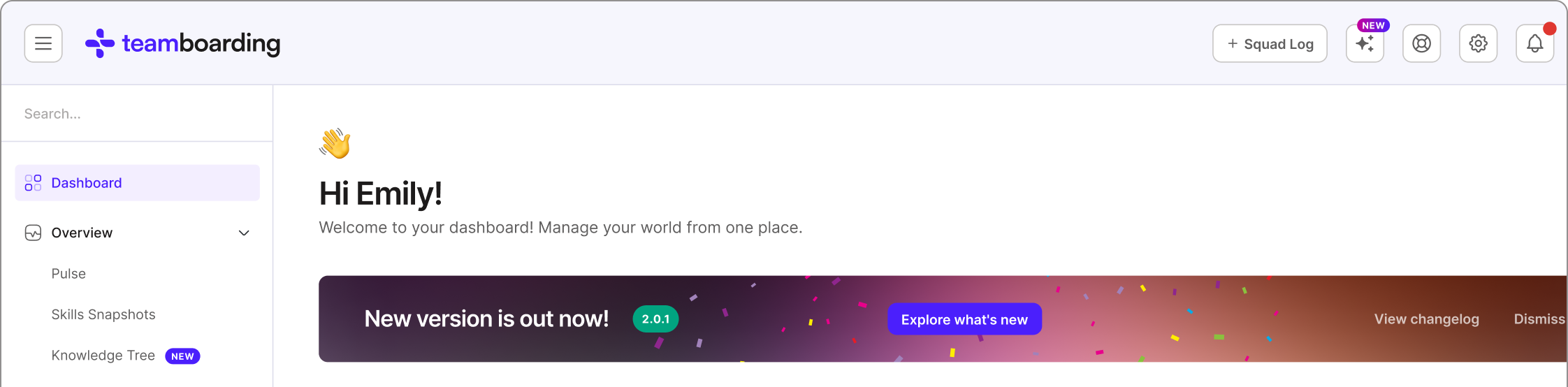
Task: Click the teamboarding logo
Action: [x=182, y=43]
